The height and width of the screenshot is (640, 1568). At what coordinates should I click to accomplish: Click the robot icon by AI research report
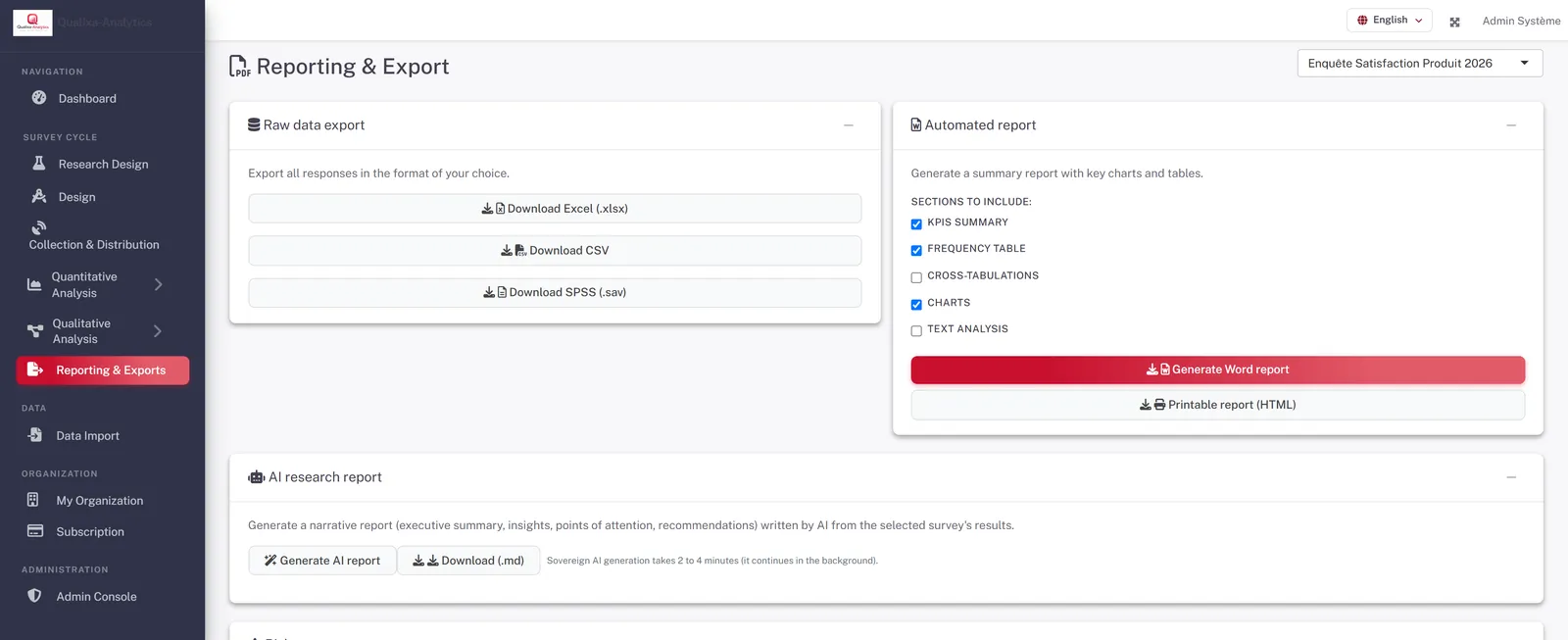coord(257,477)
